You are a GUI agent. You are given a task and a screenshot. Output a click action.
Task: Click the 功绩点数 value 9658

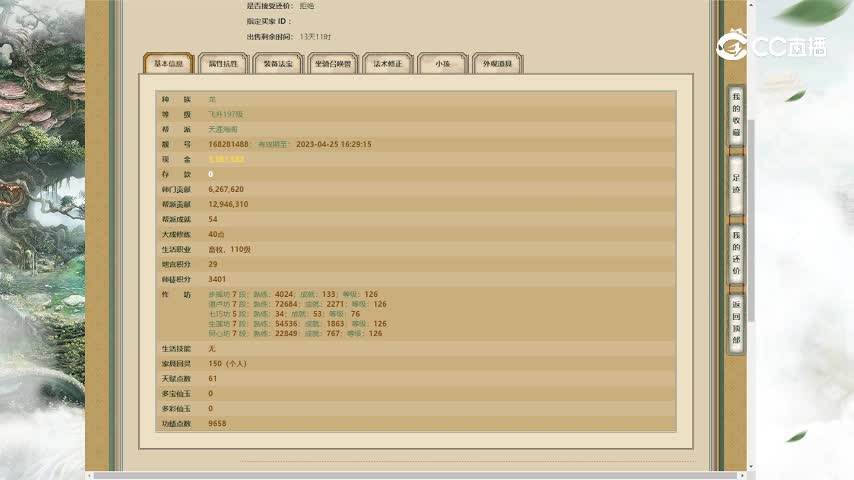click(x=217, y=424)
